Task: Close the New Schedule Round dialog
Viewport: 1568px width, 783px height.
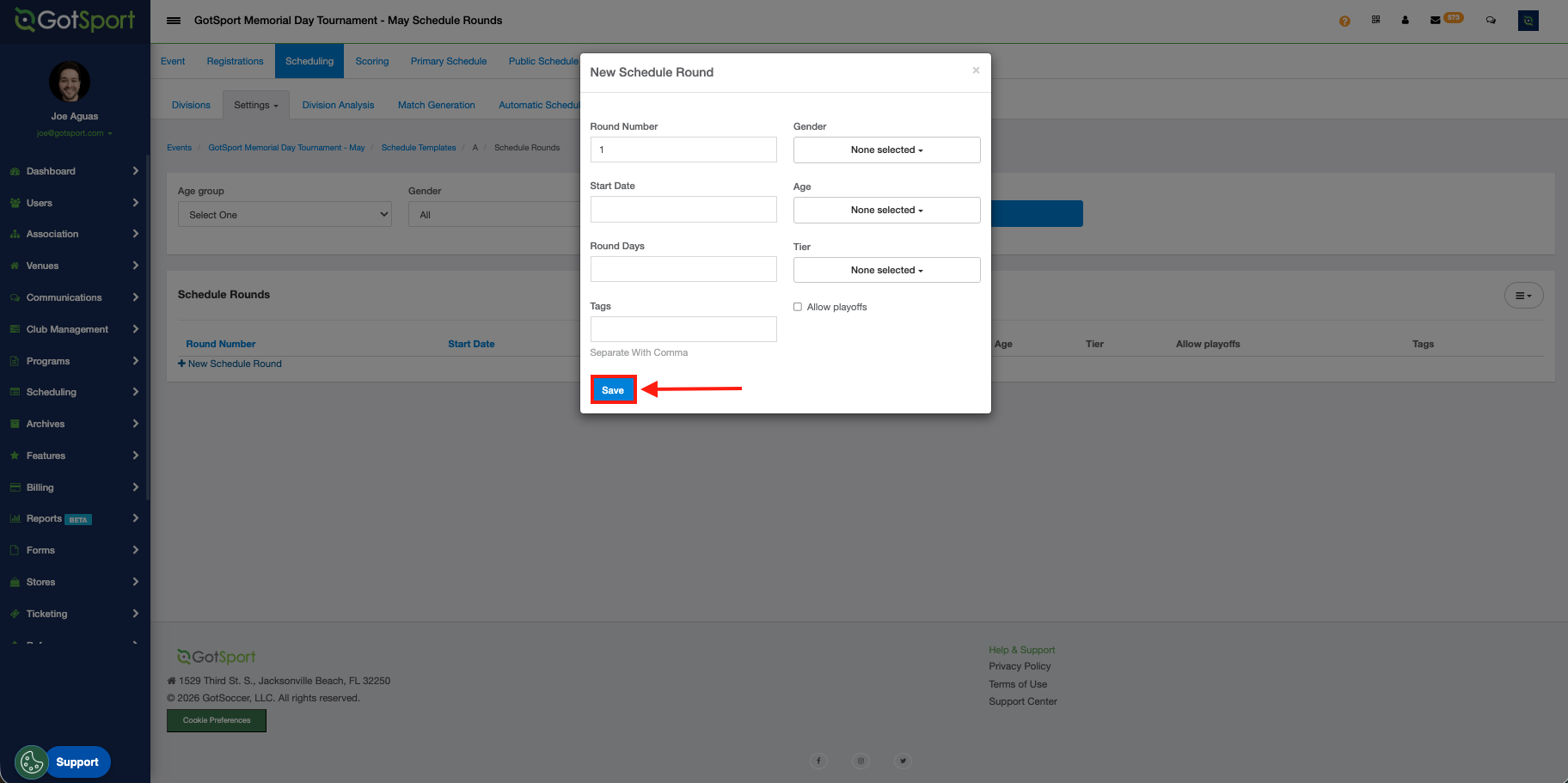Action: 976,70
